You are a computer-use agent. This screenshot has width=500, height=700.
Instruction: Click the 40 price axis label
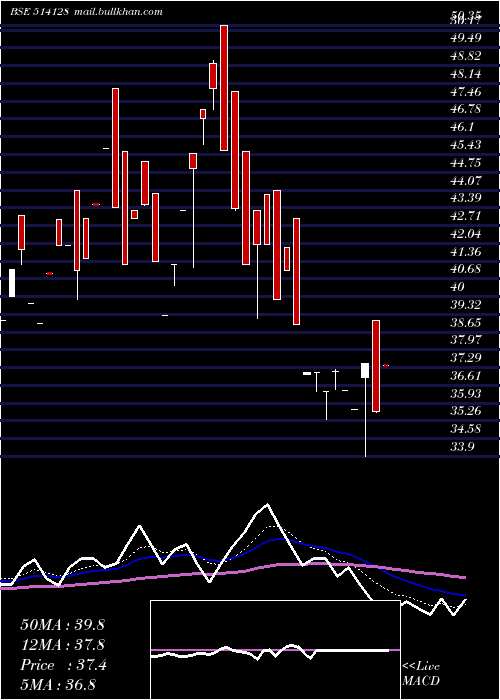tap(458, 287)
